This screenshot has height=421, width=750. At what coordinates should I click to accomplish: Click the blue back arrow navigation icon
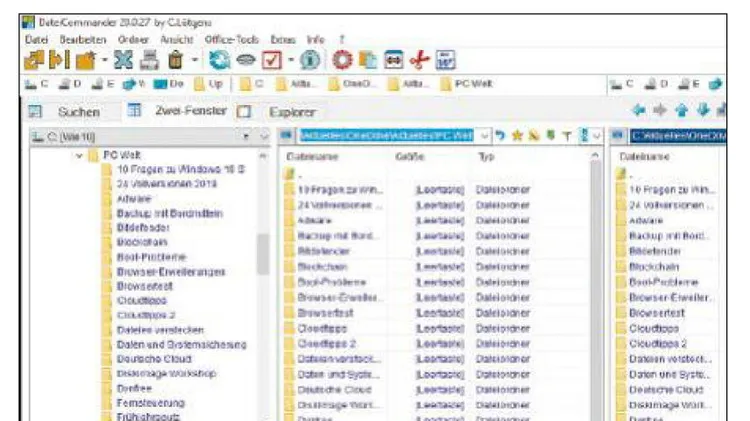click(639, 111)
